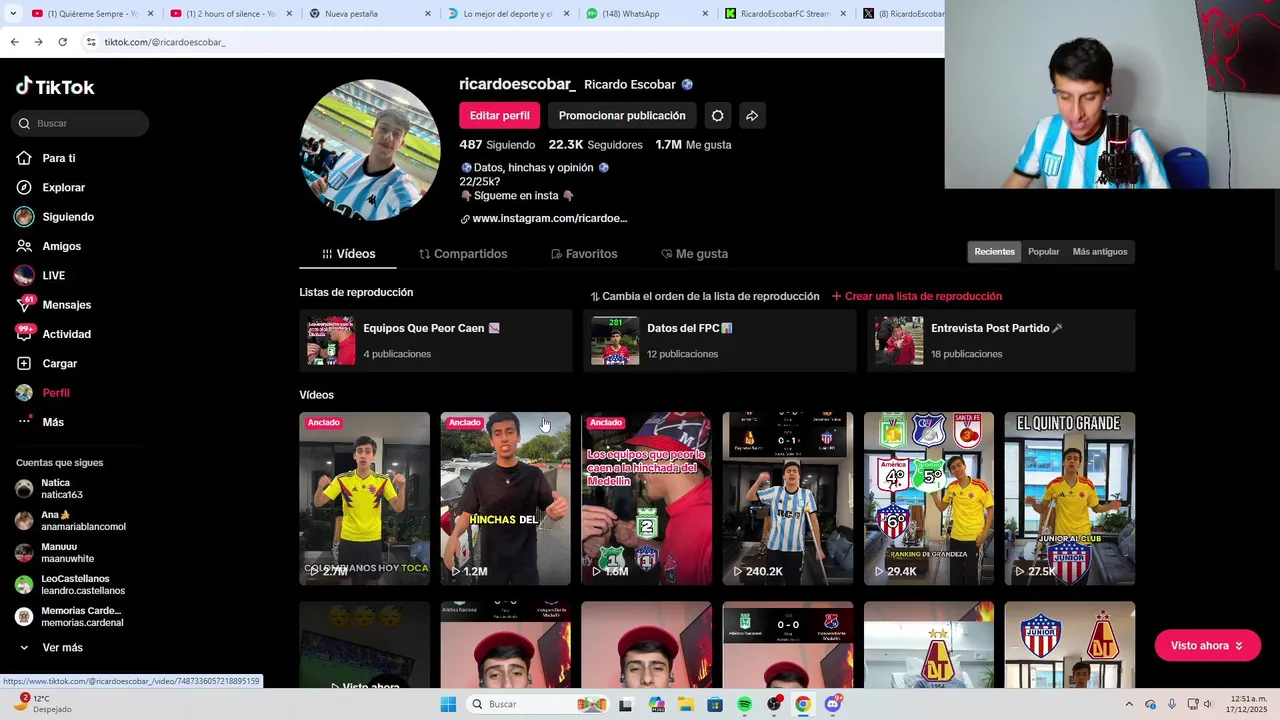1280x720 pixels.
Task: Open the video with 240.2K views
Action: [787, 498]
